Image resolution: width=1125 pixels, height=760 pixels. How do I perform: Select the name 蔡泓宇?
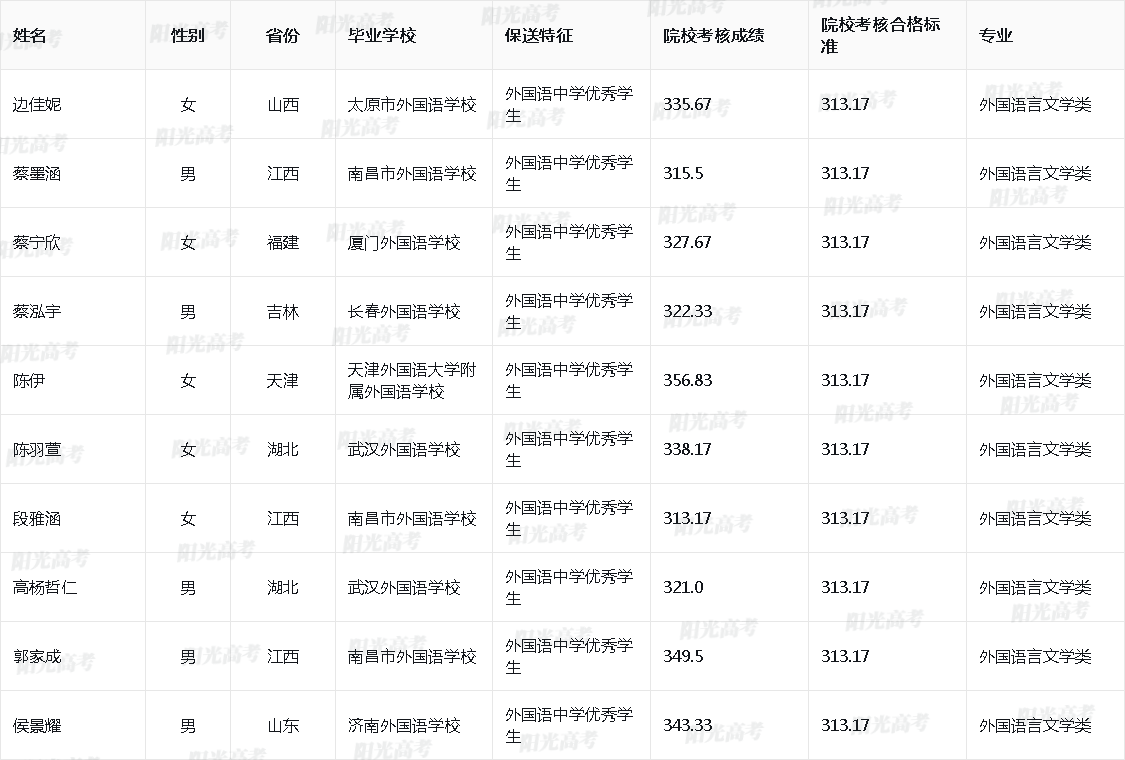click(x=37, y=311)
